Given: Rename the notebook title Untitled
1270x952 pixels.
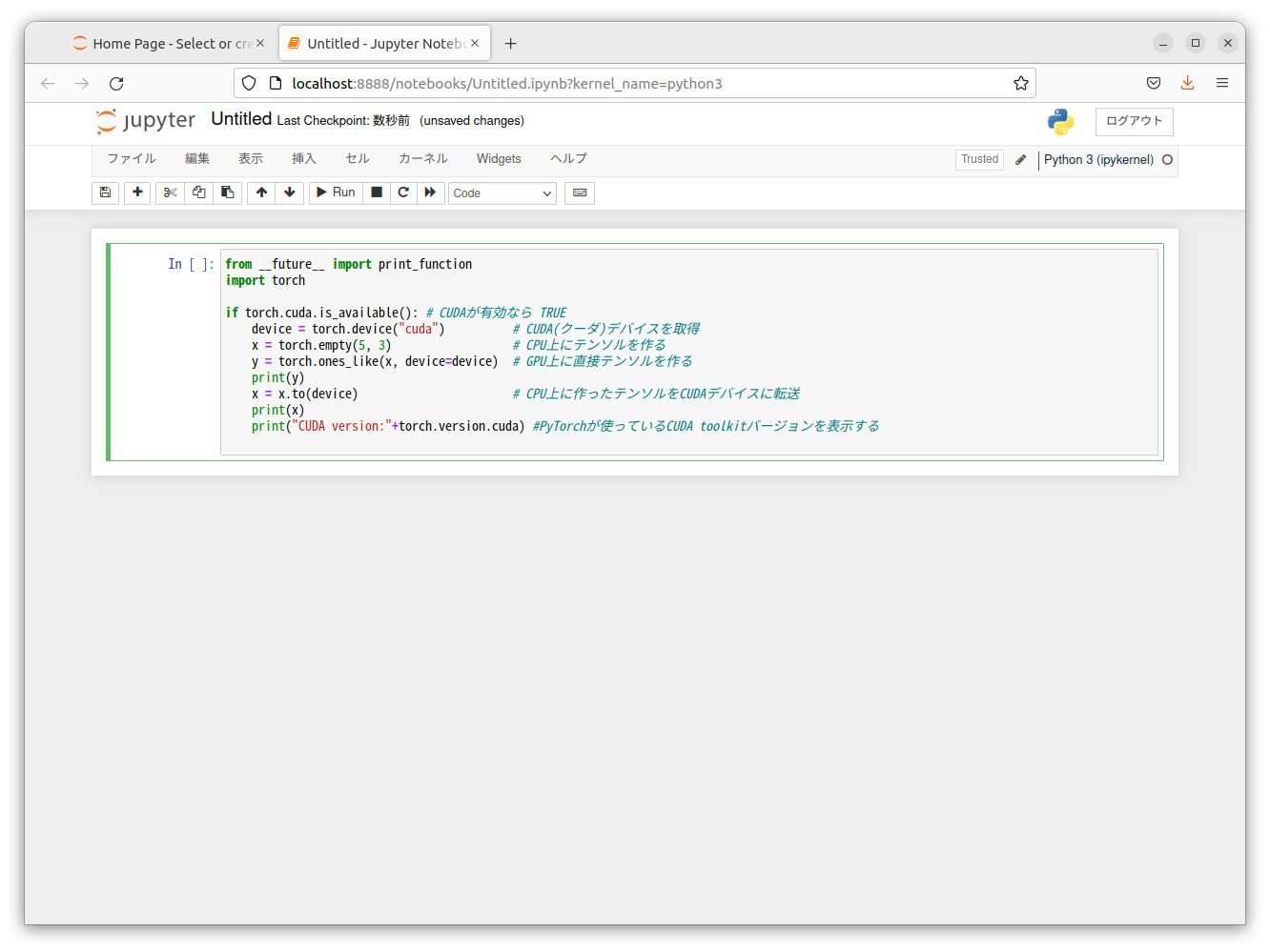Looking at the screenshot, I should (x=241, y=119).
